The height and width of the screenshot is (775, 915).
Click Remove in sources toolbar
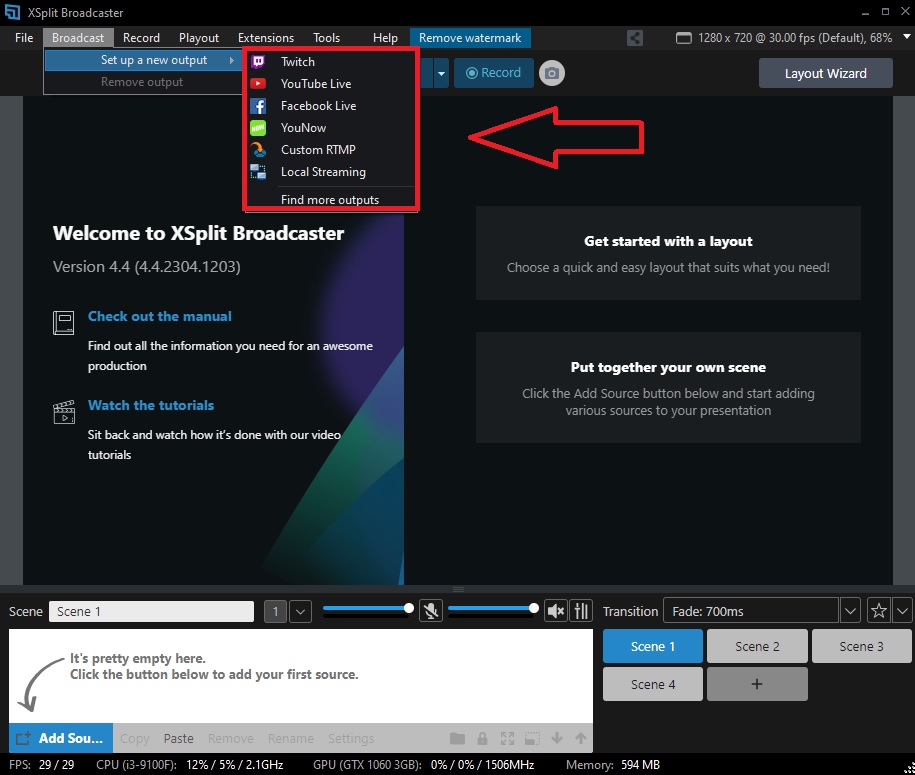[231, 739]
